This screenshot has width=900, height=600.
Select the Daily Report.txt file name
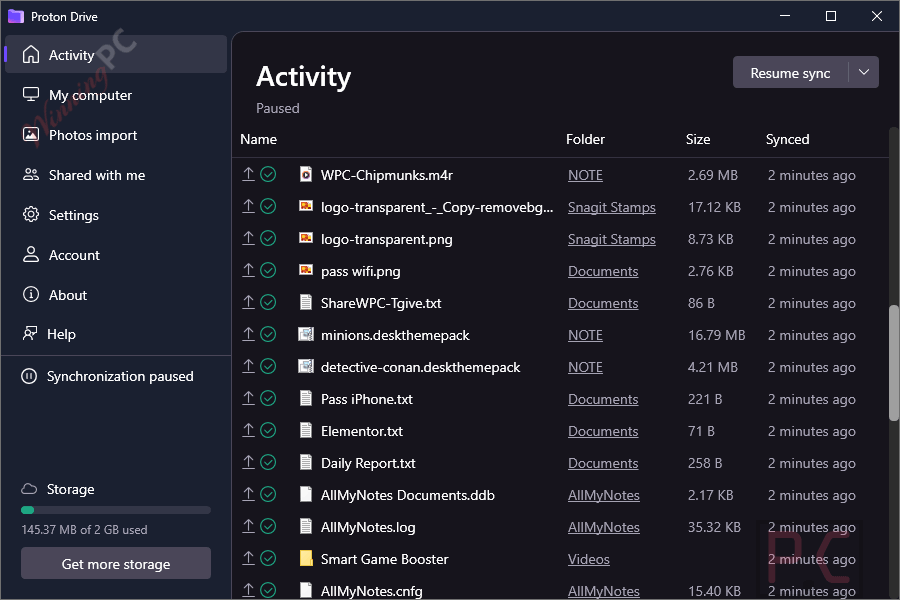tap(368, 463)
